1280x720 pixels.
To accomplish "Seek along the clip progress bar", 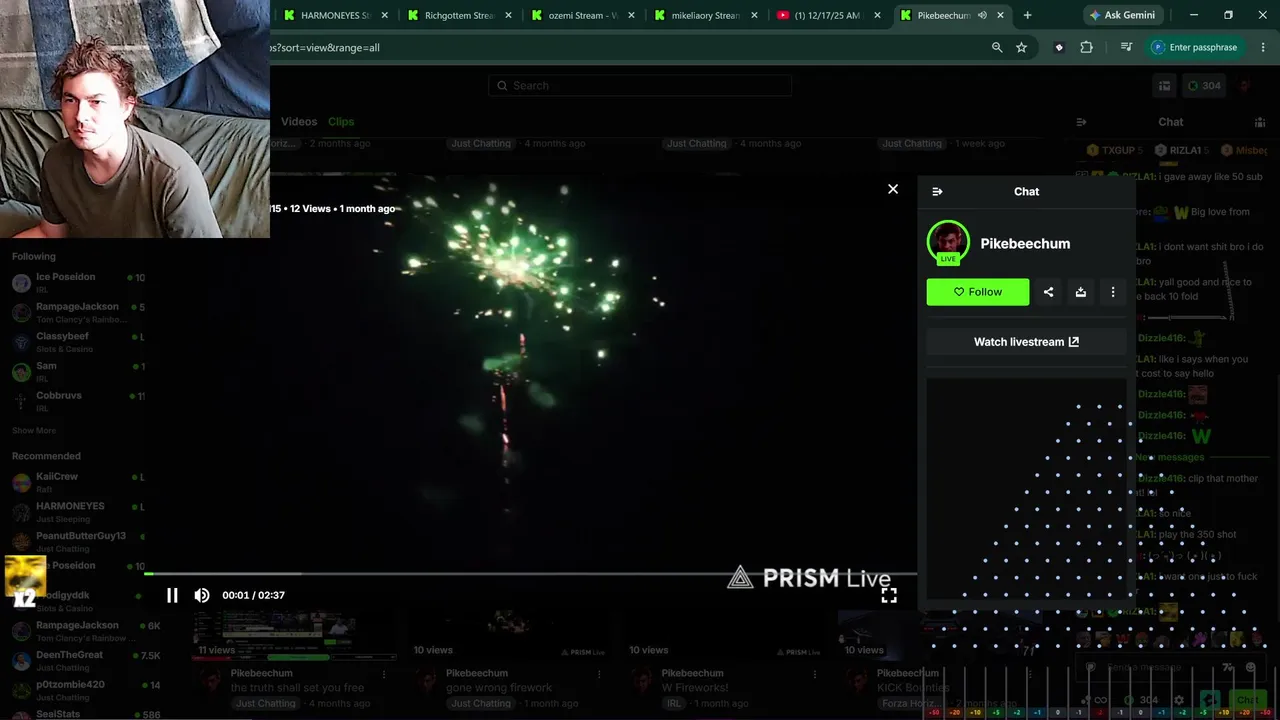I will pos(530,574).
